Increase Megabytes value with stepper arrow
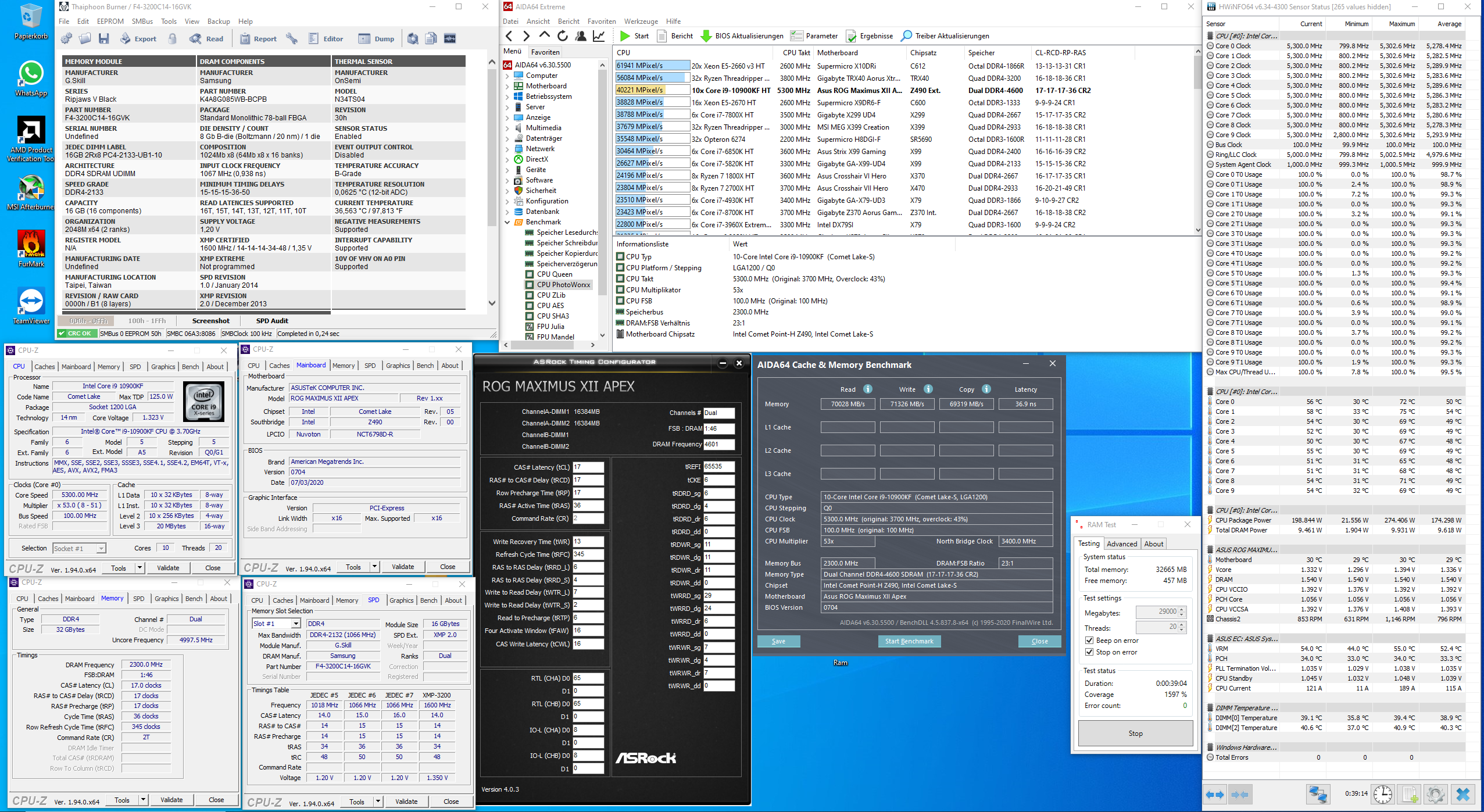1484x812 pixels. [x=1182, y=609]
